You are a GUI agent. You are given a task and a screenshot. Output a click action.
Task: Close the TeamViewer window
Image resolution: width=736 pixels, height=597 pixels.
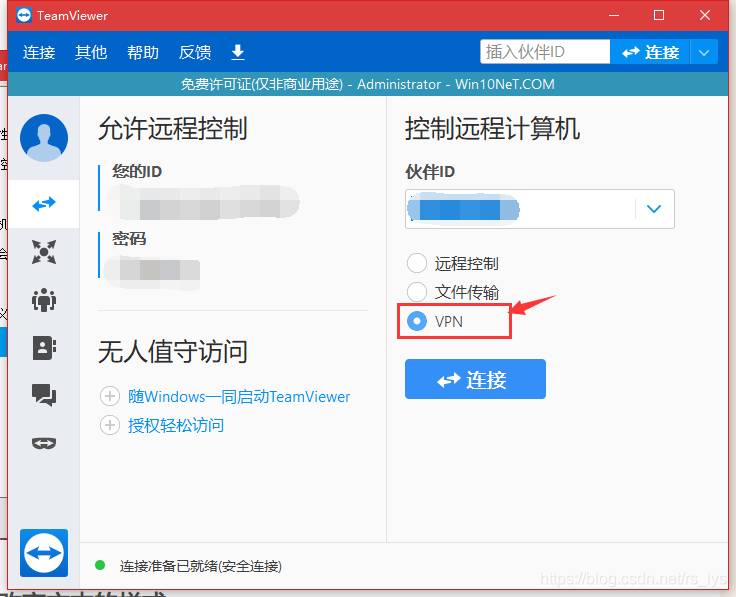[x=705, y=15]
